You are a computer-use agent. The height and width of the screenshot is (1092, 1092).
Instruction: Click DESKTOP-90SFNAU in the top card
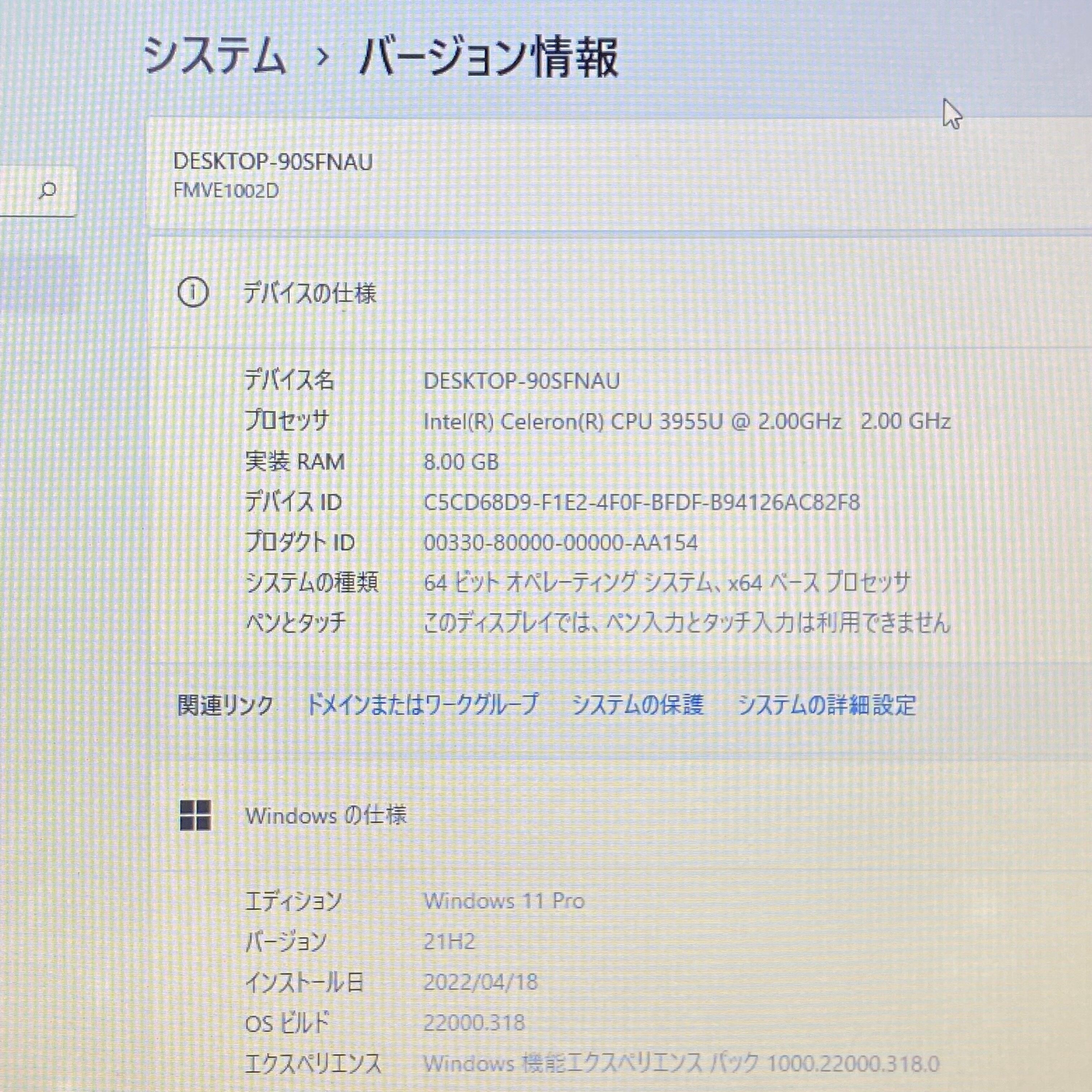pyautogui.click(x=273, y=162)
